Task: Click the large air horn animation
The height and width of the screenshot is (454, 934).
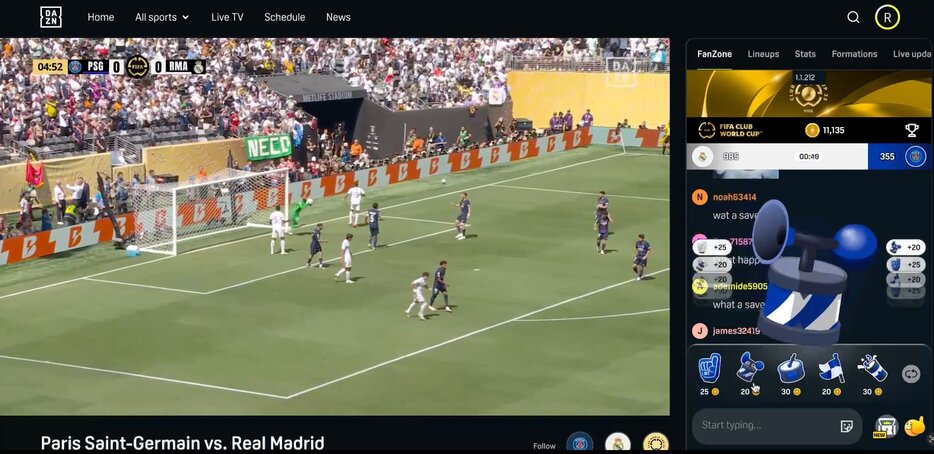Action: coord(813,271)
